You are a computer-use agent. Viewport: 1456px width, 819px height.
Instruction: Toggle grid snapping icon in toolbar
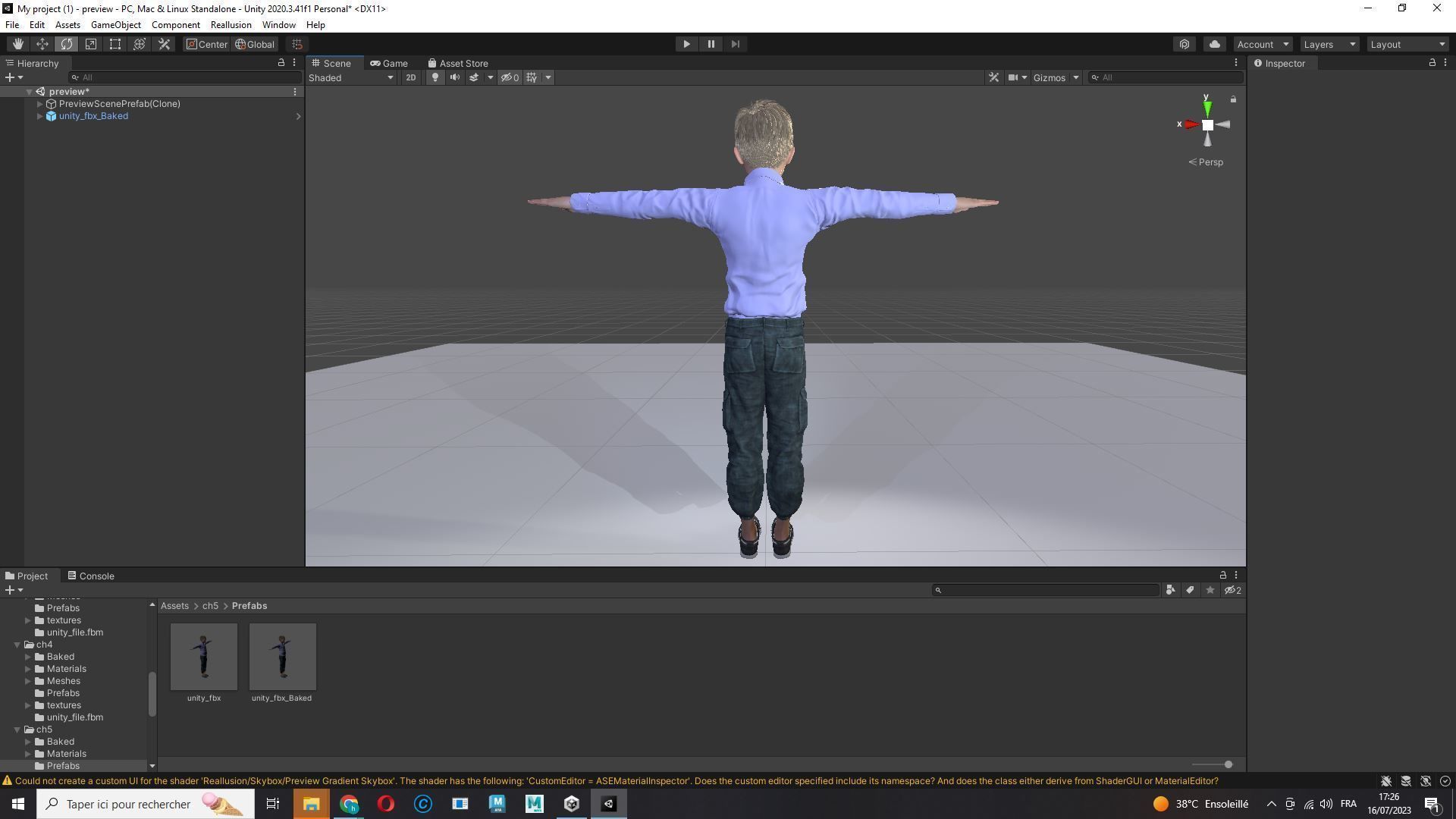pos(297,44)
